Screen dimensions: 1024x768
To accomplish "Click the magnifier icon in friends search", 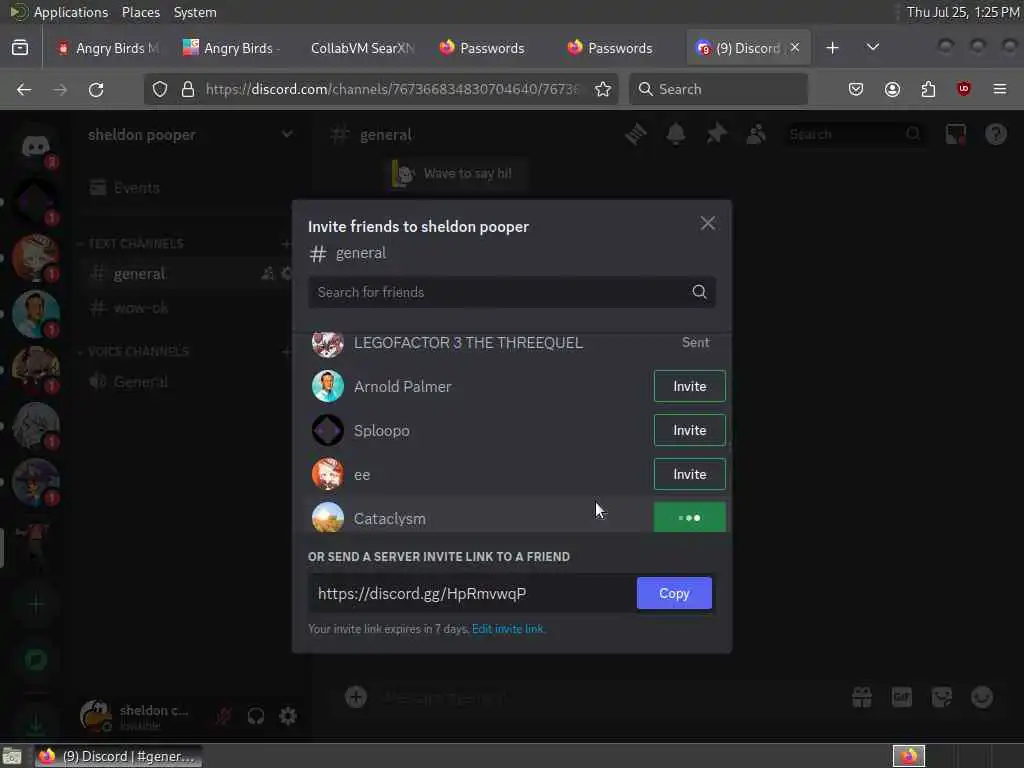I will click(x=699, y=292).
